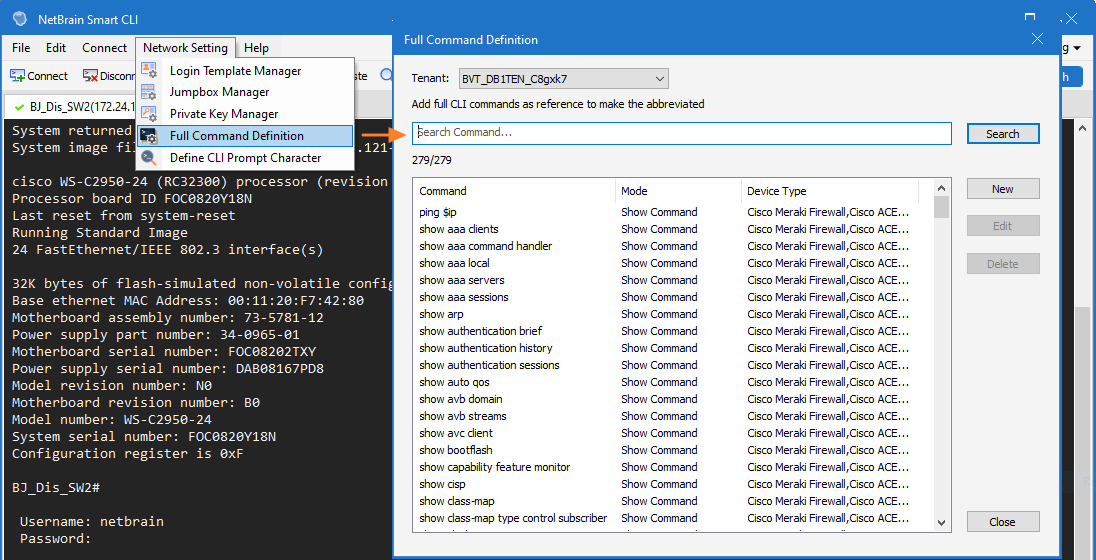This screenshot has height=560, width=1096.
Task: Click the NetBrain Smart CLI app logo
Action: [x=20, y=18]
